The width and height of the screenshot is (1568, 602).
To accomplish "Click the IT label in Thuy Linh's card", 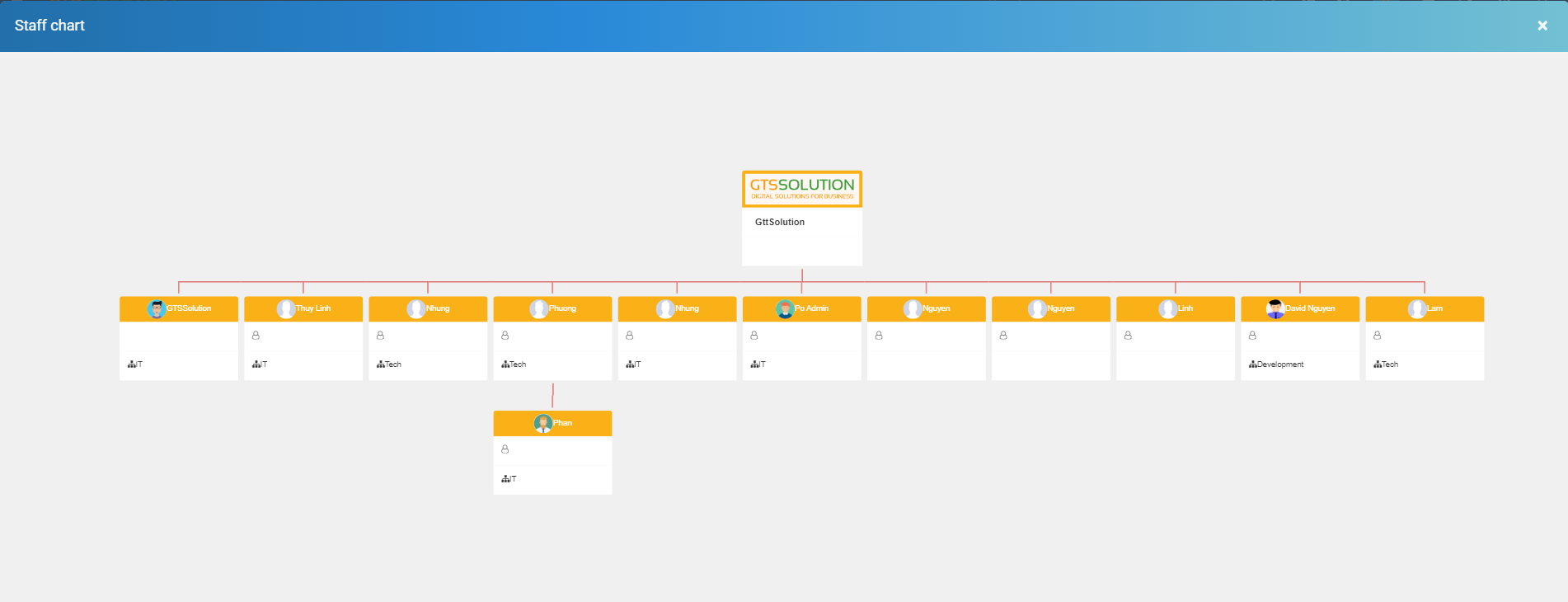I will pyautogui.click(x=264, y=364).
